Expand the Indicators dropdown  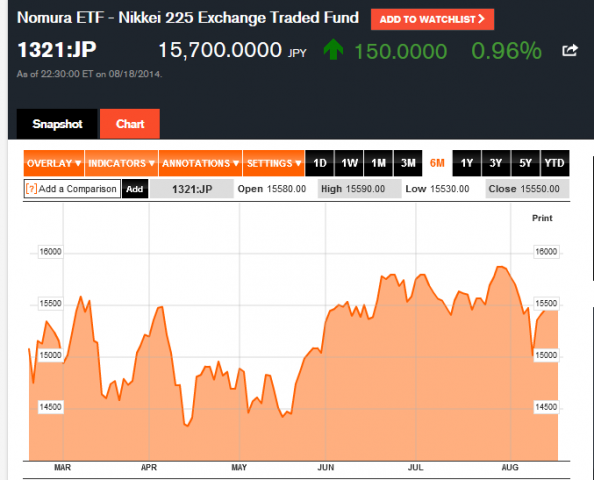click(x=121, y=163)
